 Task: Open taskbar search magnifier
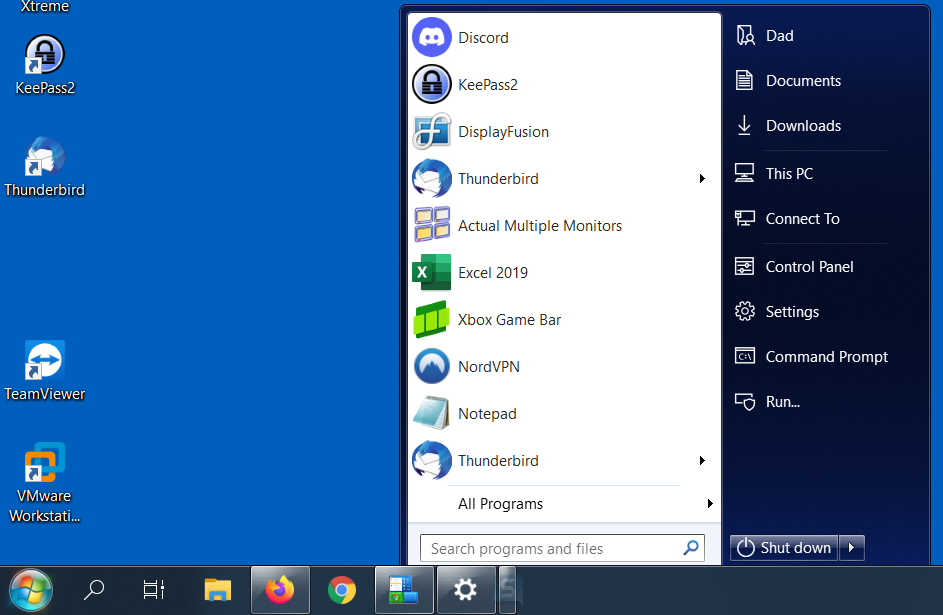(94, 590)
